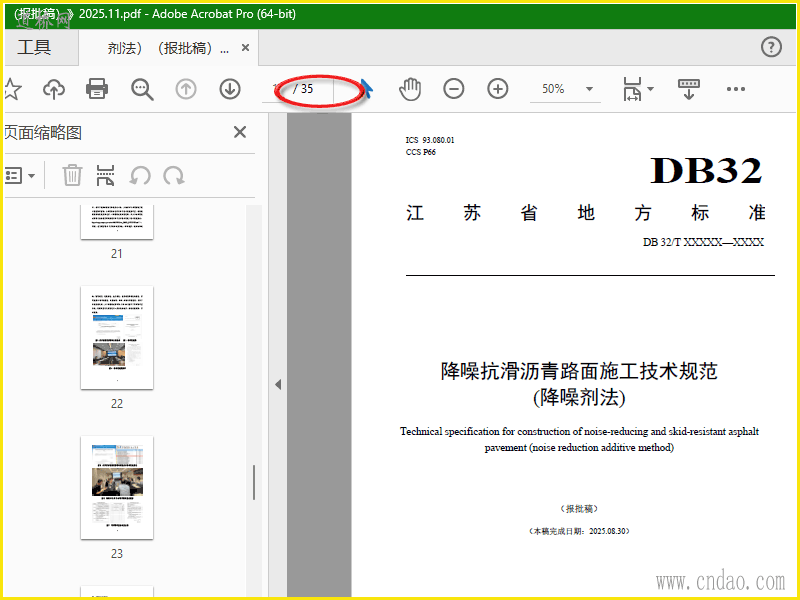Select the hand pan tool

coord(410,89)
